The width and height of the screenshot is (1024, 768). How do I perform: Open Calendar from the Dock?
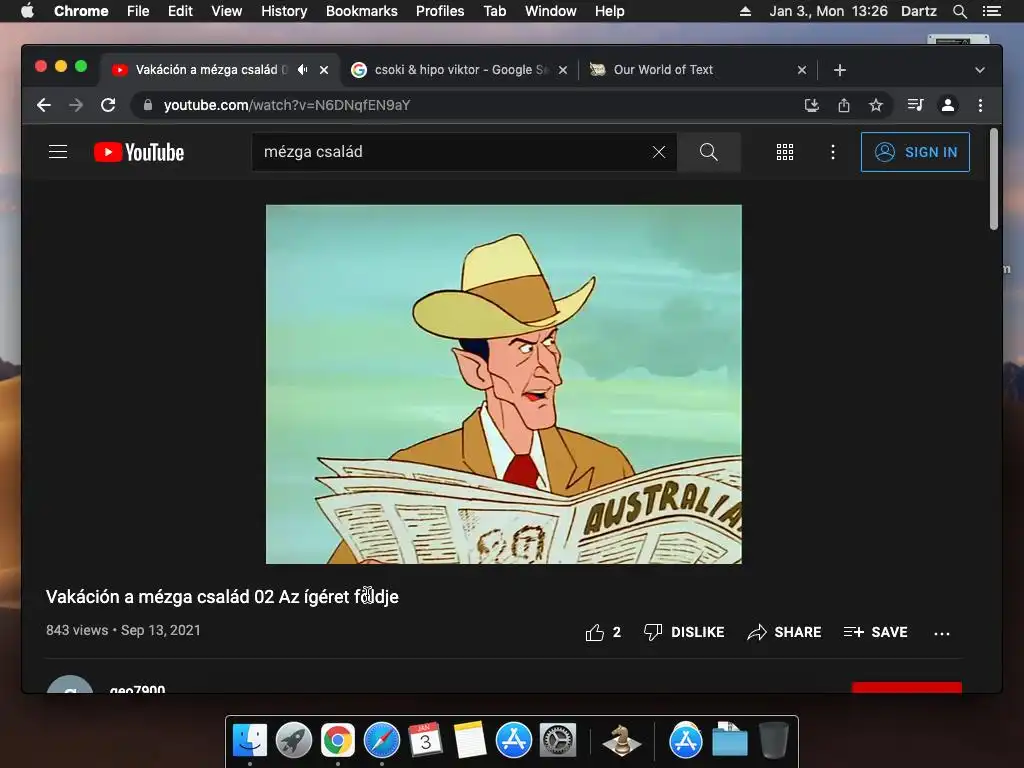tap(425, 741)
